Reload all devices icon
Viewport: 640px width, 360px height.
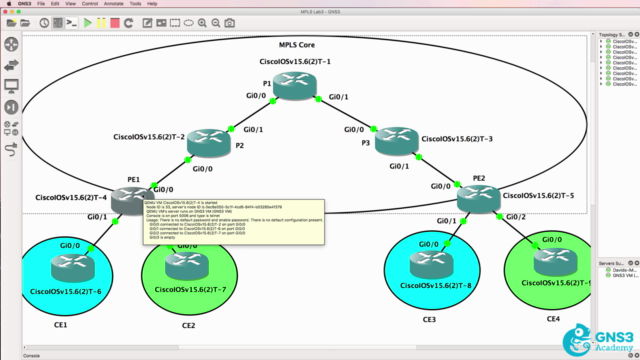[x=129, y=23]
